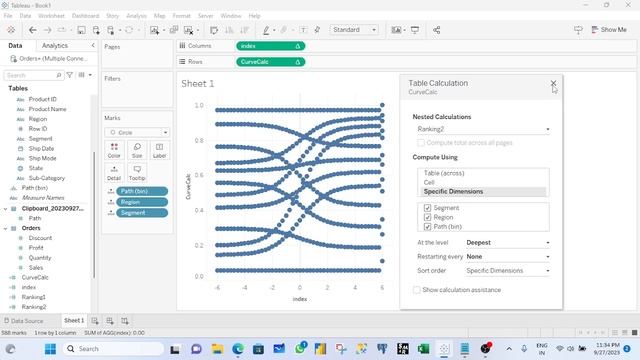The image size is (640, 360).
Task: Click the sort descending icon
Action: pyautogui.click(x=244, y=30)
